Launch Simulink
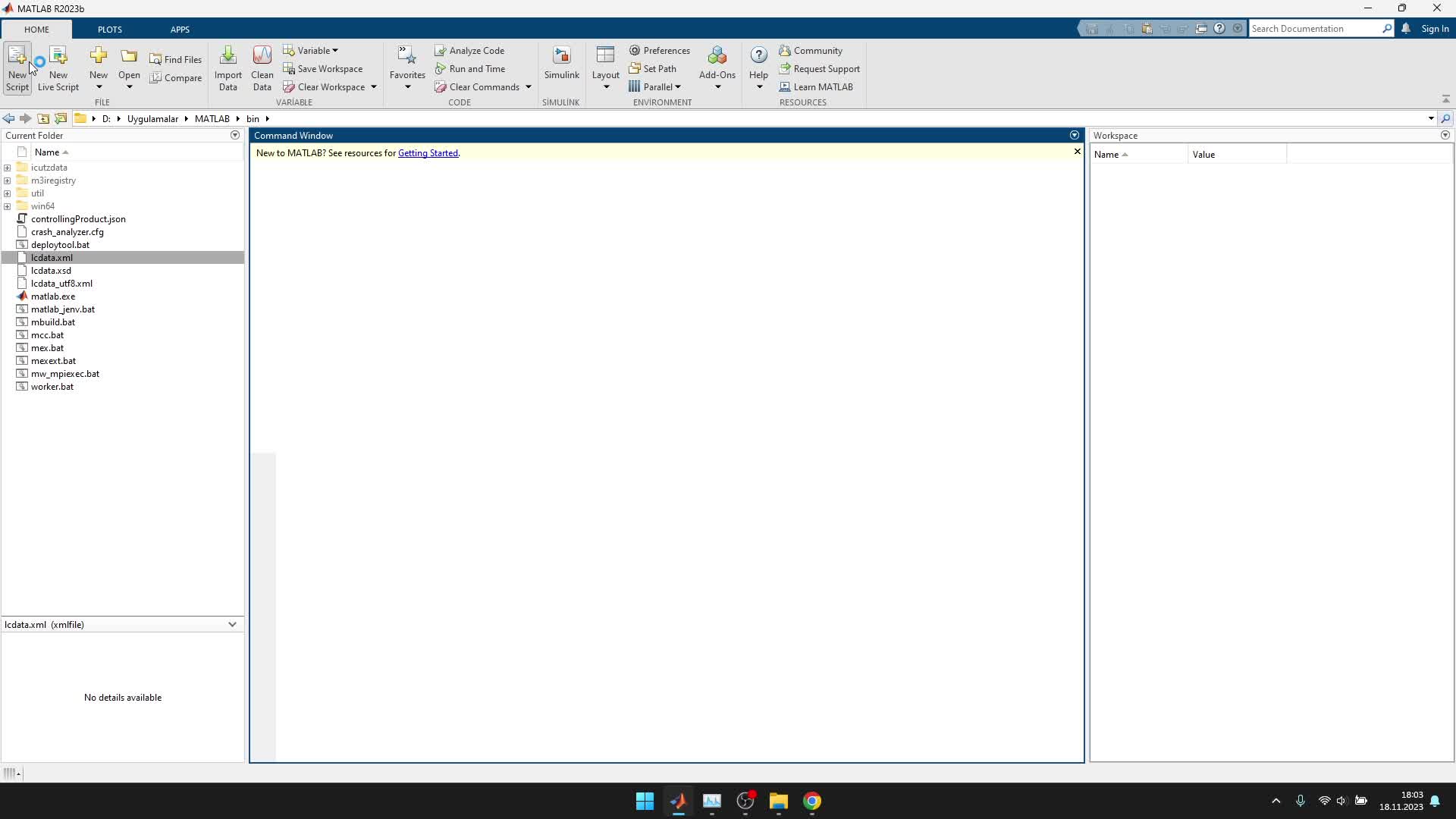This screenshot has width=1456, height=819. tap(561, 63)
